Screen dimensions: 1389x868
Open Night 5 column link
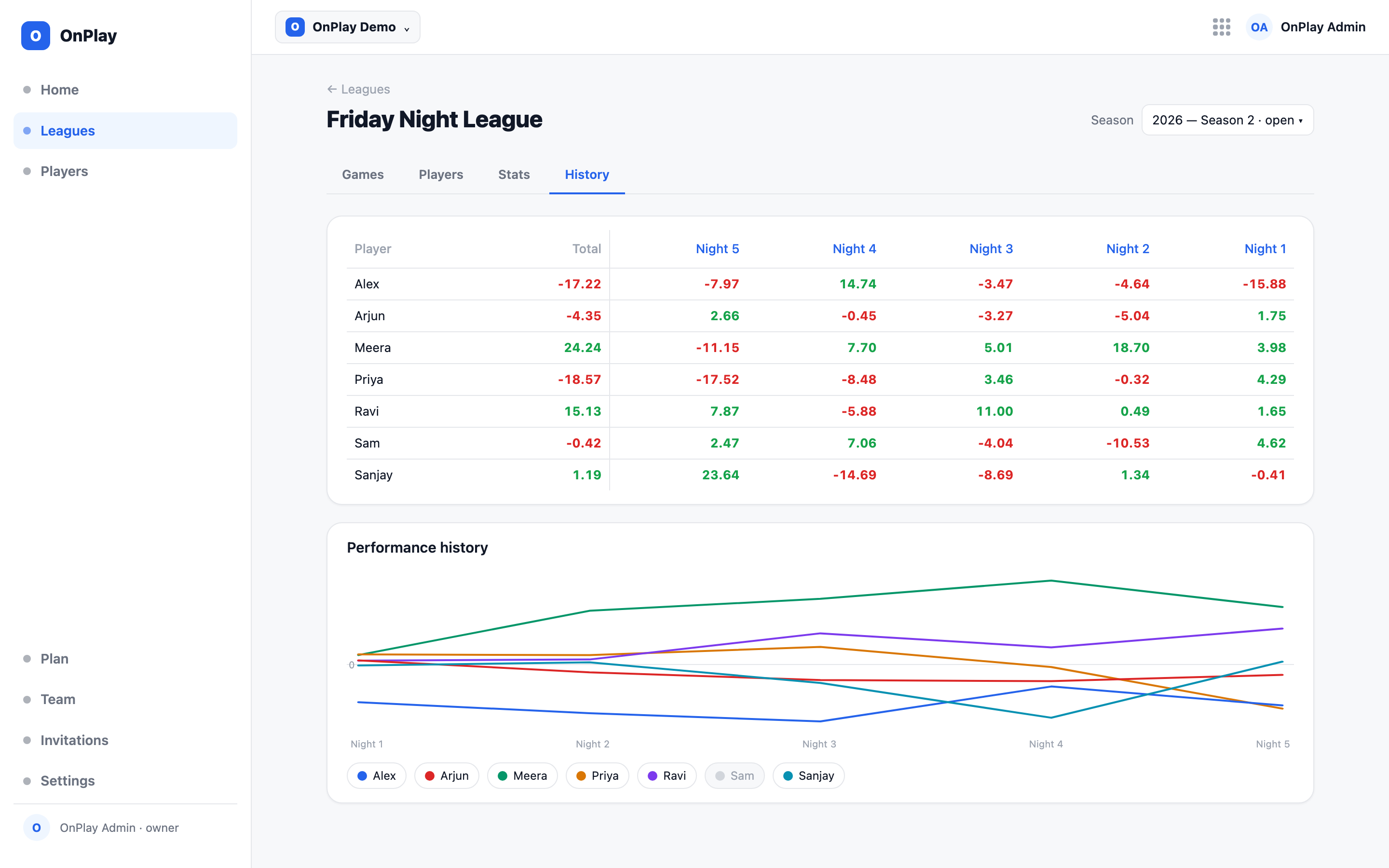coord(717,248)
